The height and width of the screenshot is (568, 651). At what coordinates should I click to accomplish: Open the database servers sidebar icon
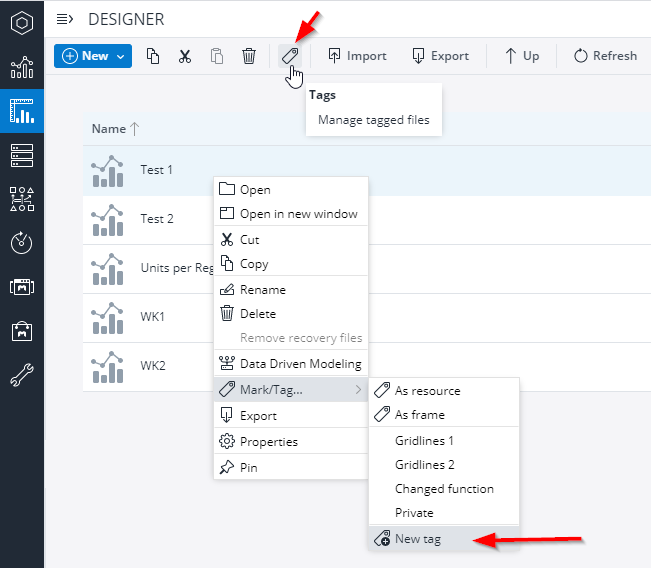pyautogui.click(x=22, y=156)
